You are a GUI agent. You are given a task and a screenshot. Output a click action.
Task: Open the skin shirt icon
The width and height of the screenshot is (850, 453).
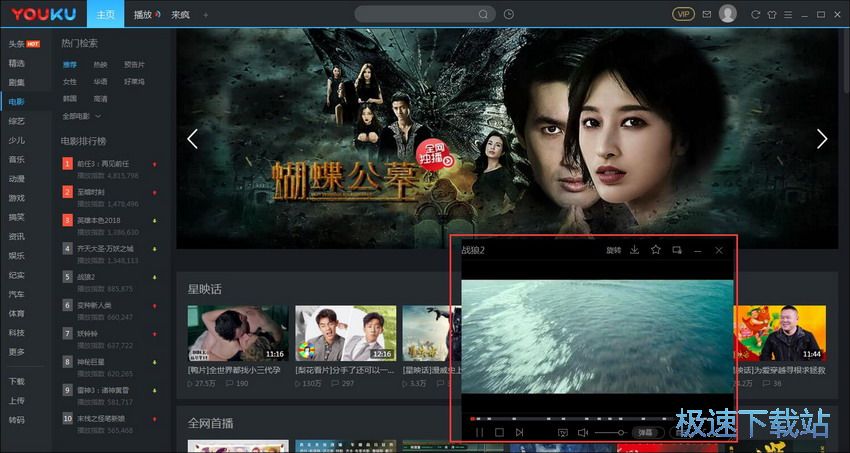coord(772,15)
